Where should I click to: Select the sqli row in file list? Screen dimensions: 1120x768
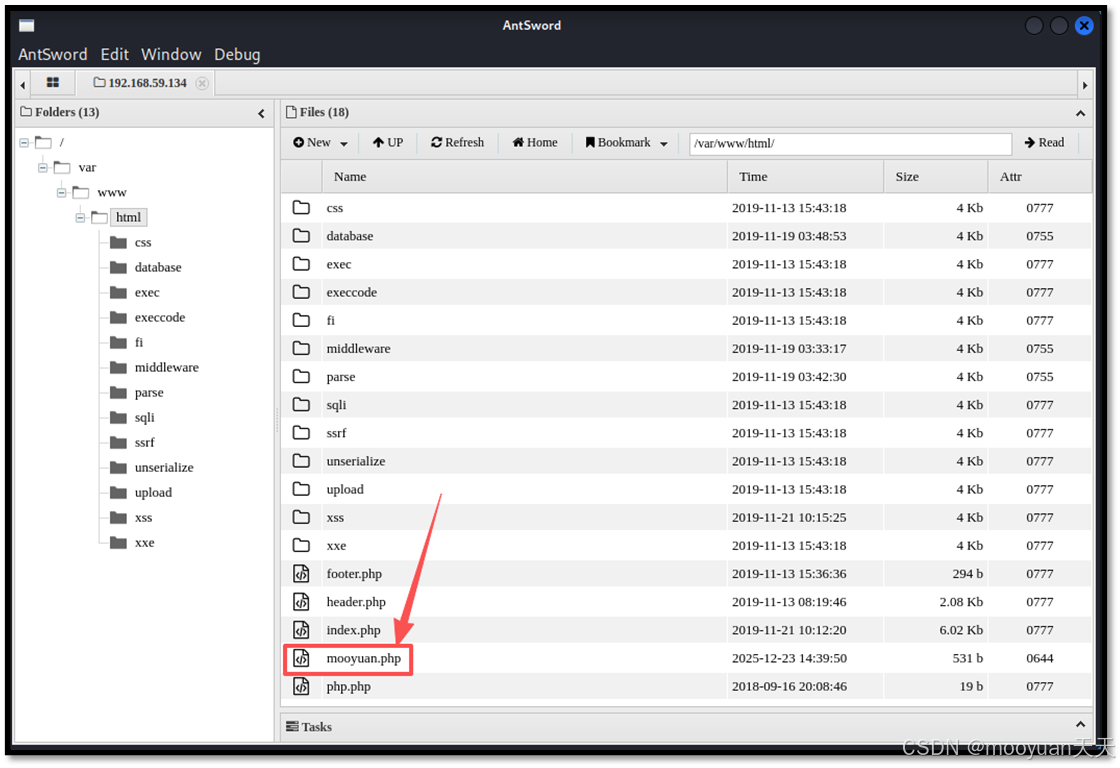[686, 405]
